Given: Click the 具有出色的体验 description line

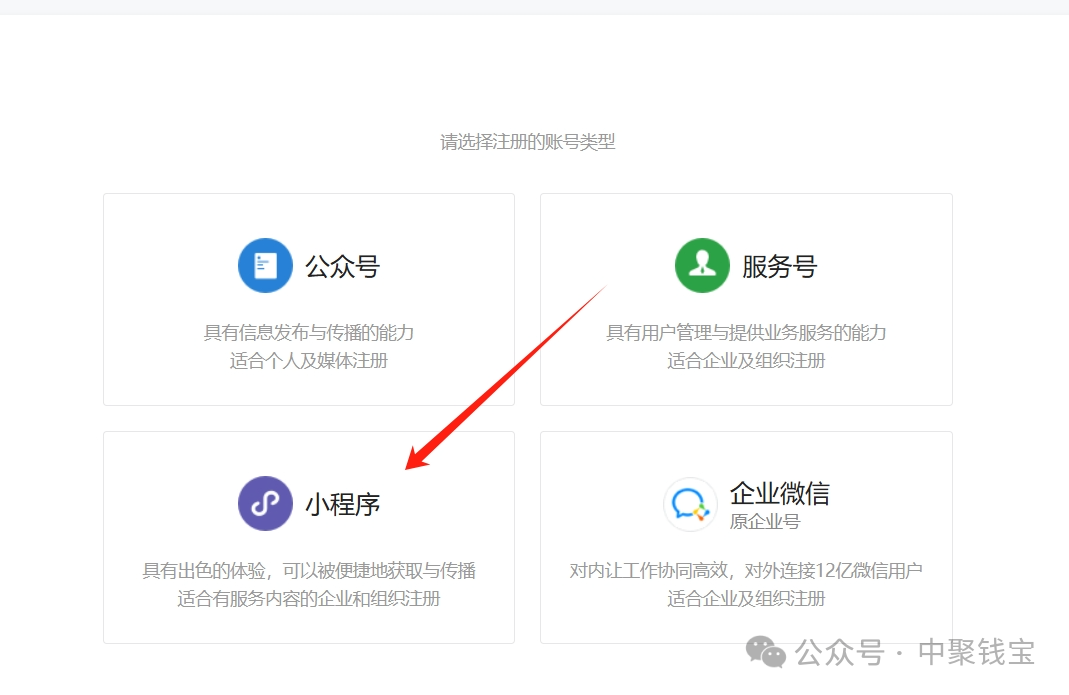Looking at the screenshot, I should (308, 570).
